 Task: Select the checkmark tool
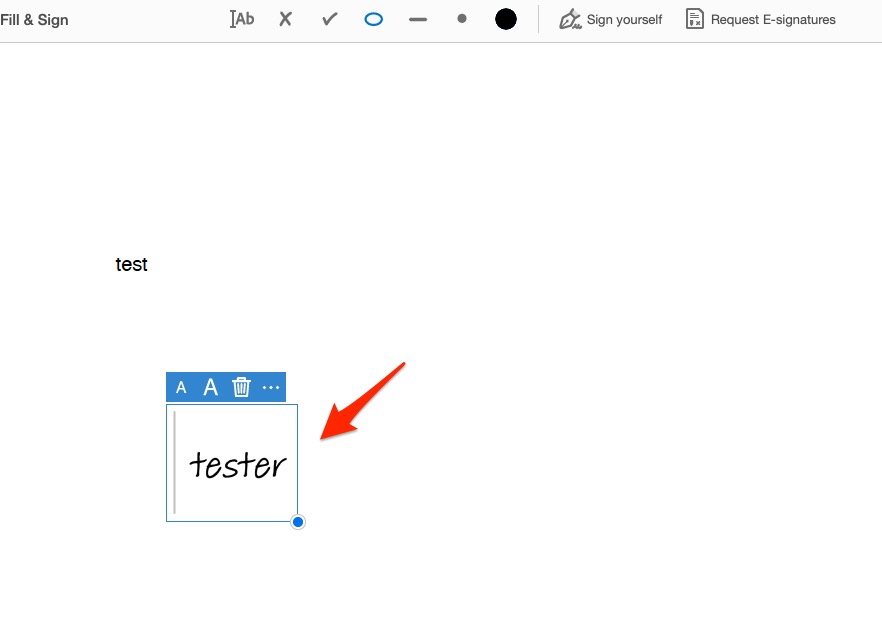click(x=329, y=19)
